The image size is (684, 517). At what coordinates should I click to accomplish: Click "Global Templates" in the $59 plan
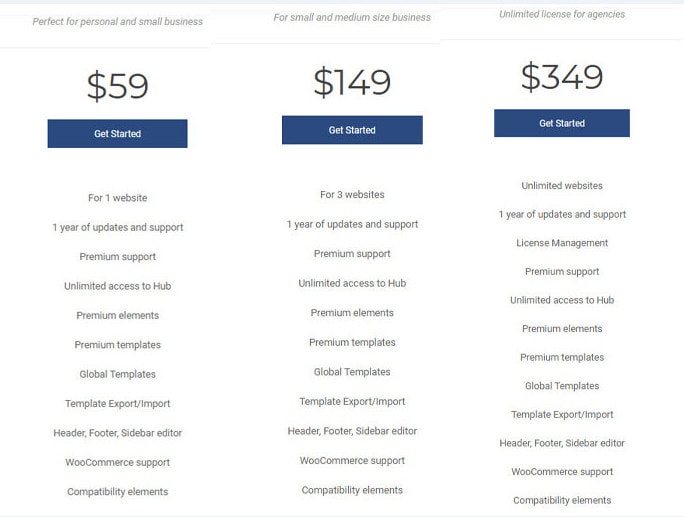coord(117,375)
